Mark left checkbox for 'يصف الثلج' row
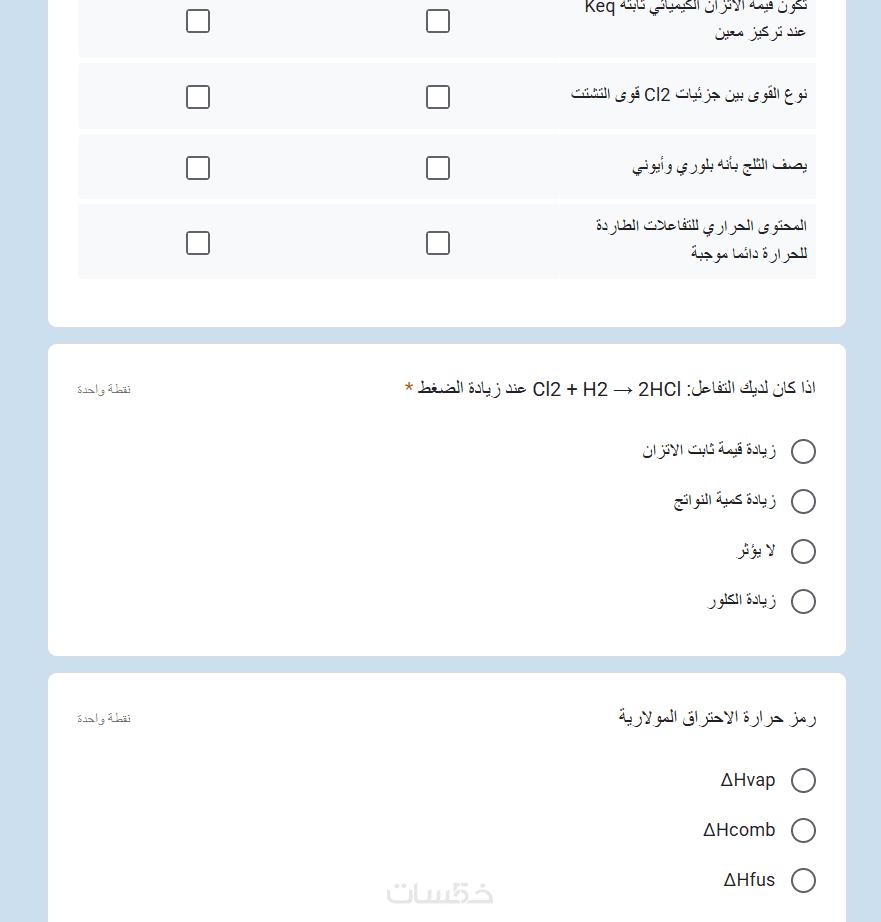 coord(198,168)
